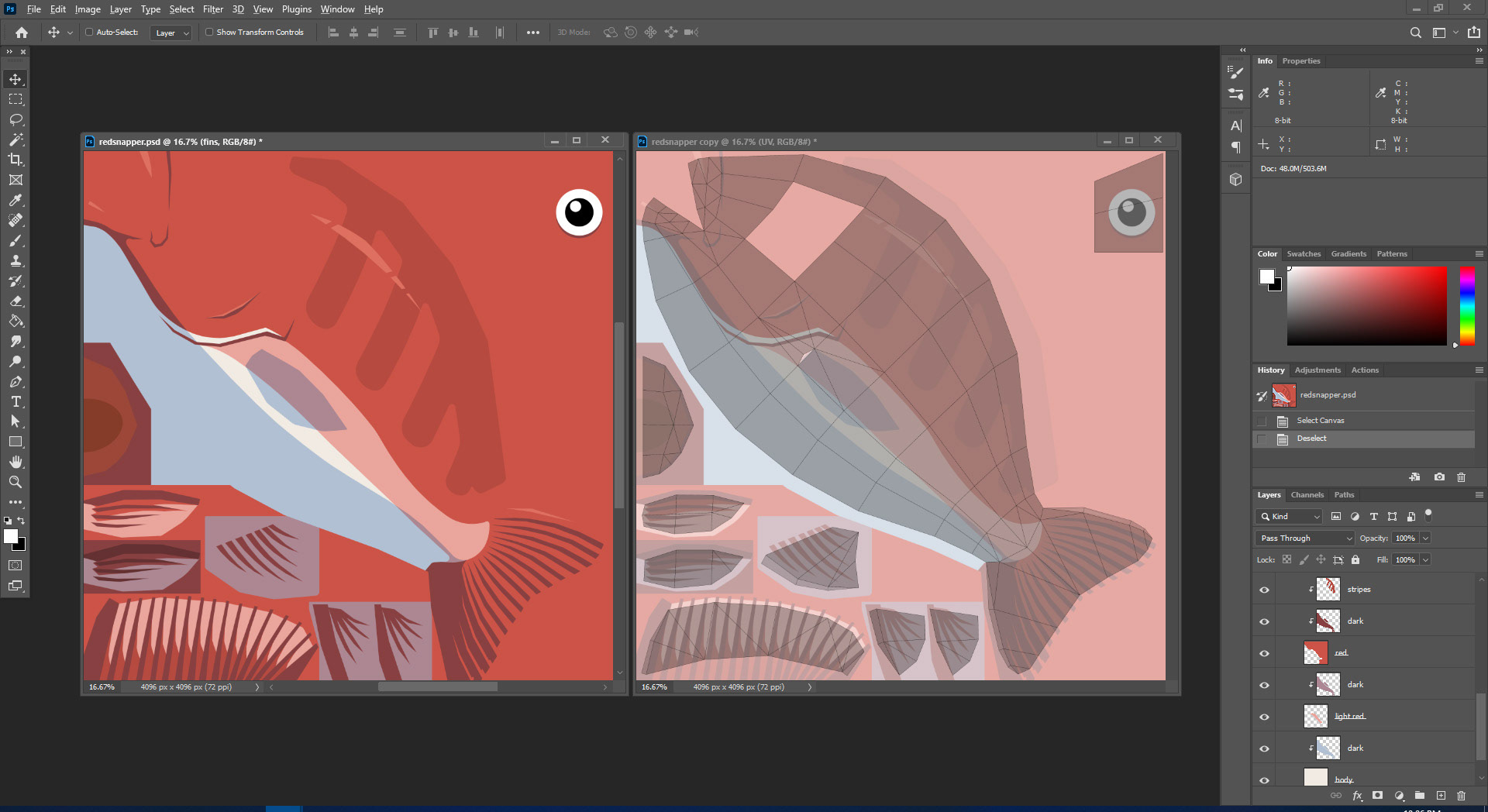Open the History panel flyout menu
Image resolution: width=1488 pixels, height=812 pixels.
pyautogui.click(x=1479, y=370)
